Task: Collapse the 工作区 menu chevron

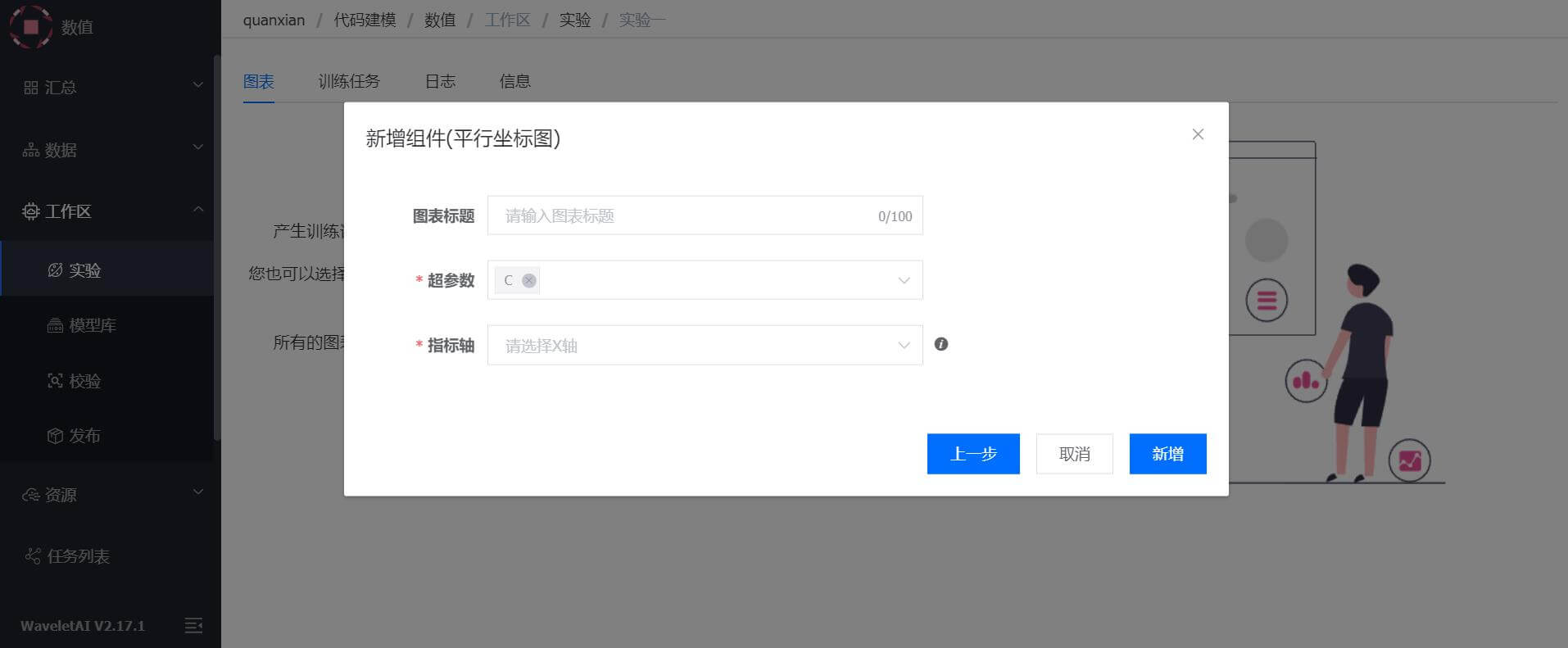Action: (197, 209)
